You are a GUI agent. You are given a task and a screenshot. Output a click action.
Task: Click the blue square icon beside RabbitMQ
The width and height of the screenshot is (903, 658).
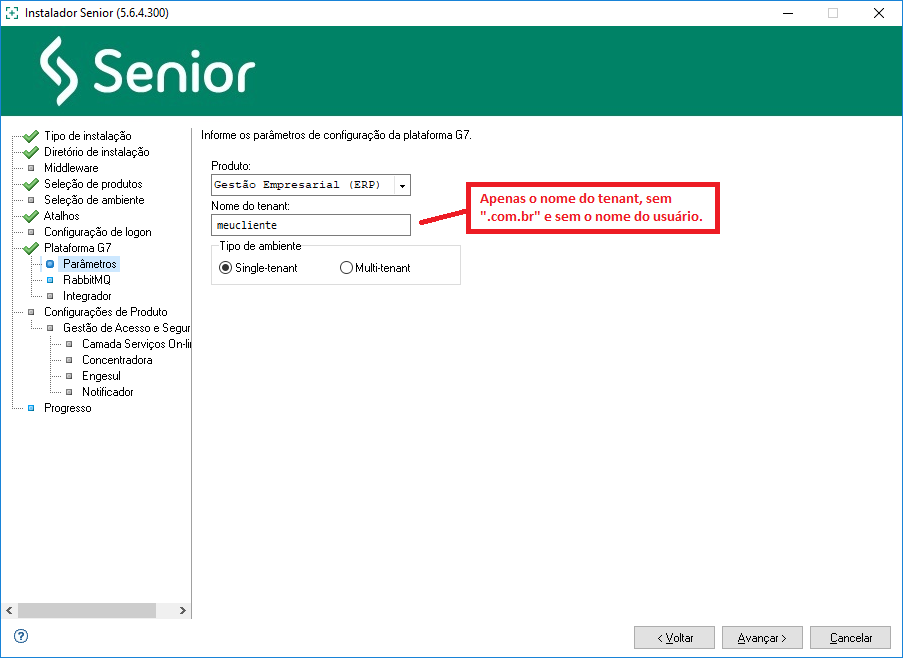pyautogui.click(x=50, y=280)
